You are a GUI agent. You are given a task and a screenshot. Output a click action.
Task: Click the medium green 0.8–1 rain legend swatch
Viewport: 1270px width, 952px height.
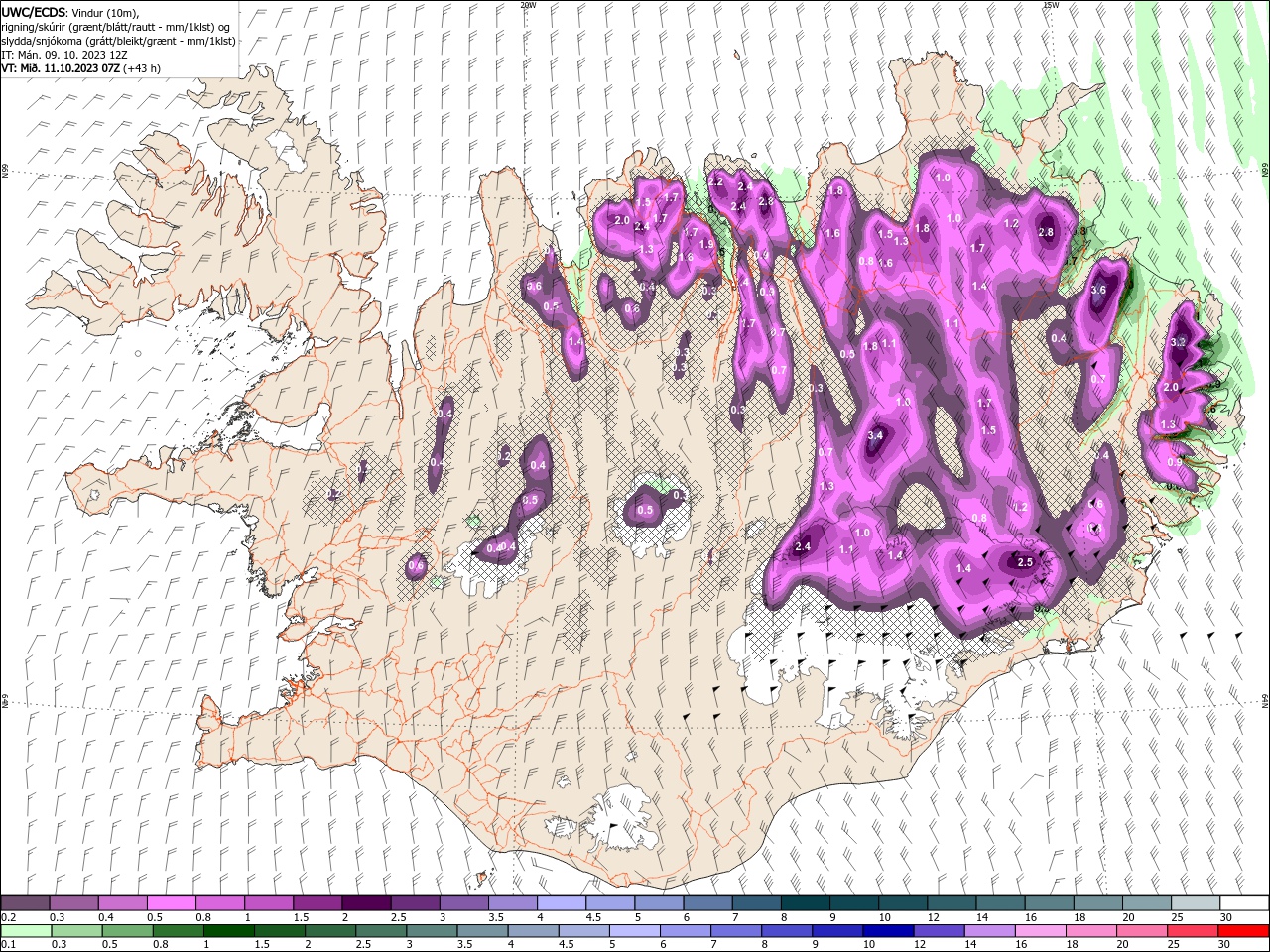(180, 931)
